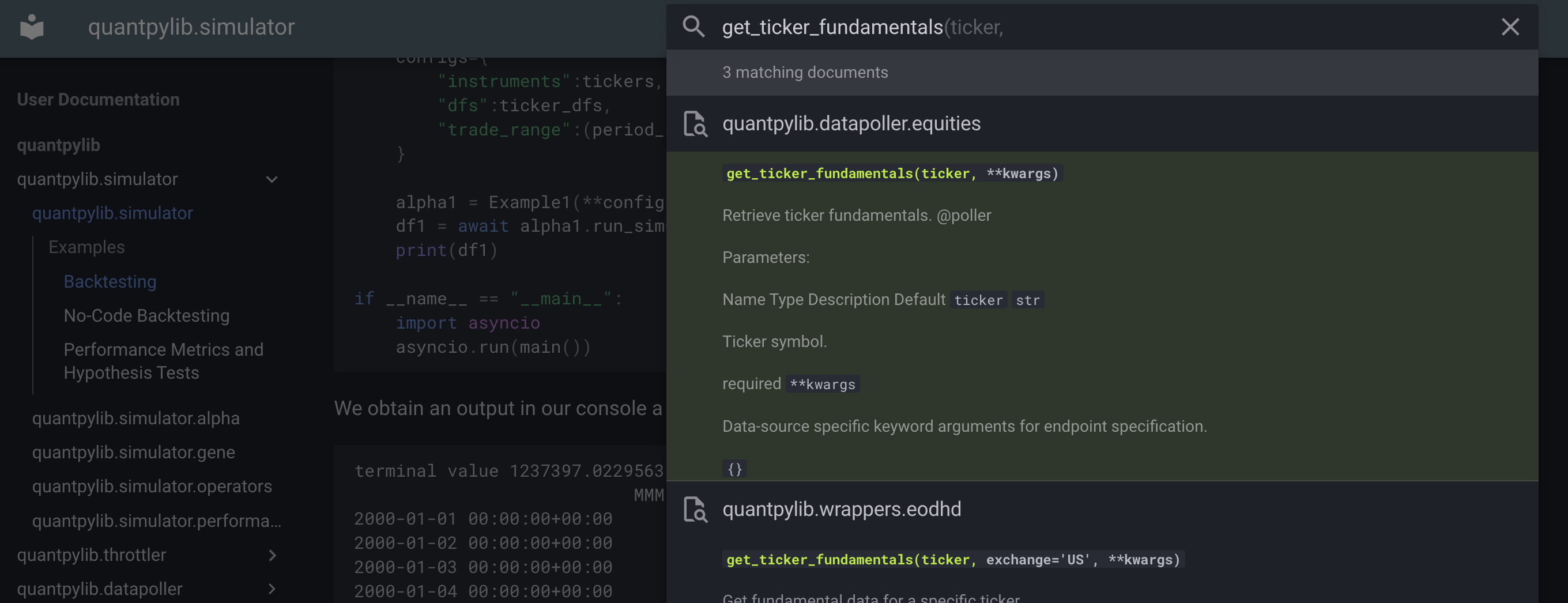The image size is (1568, 603).
Task: Click the 'Ticker symbol.' description text
Action: click(774, 342)
